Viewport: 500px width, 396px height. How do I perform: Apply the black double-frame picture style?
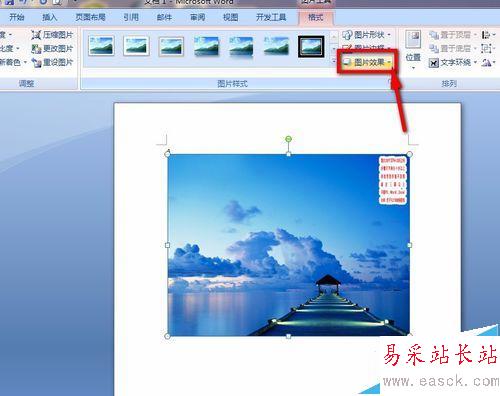point(311,47)
